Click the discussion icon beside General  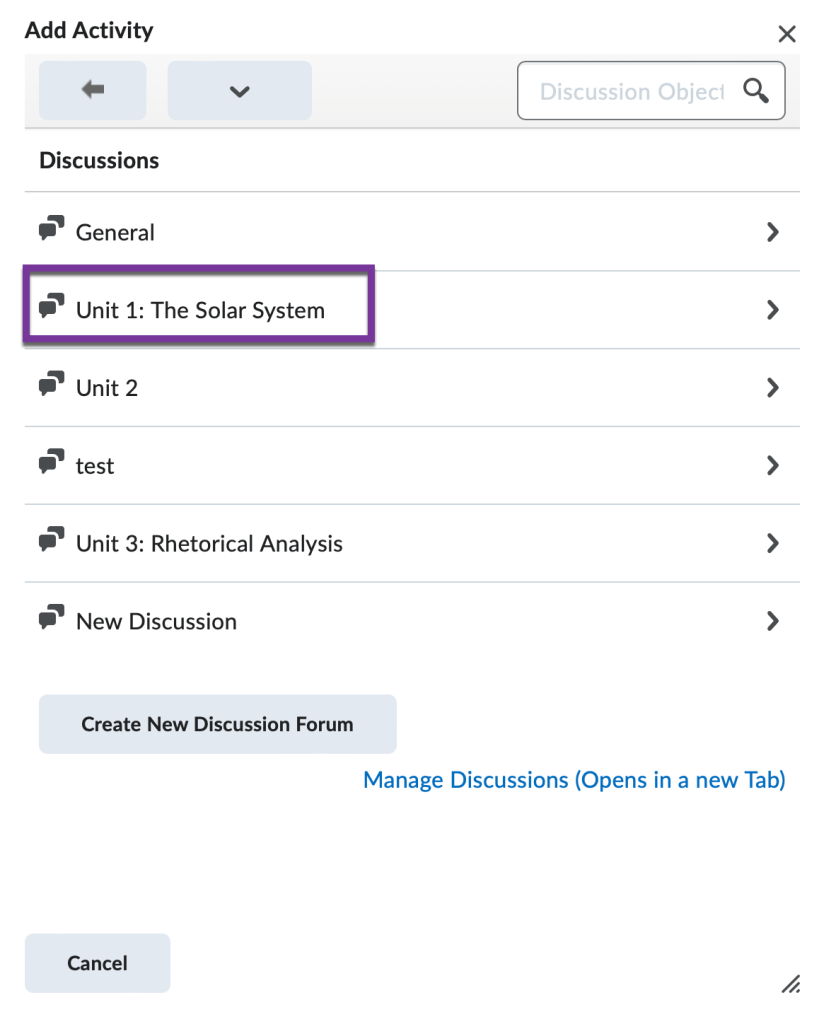point(51,228)
